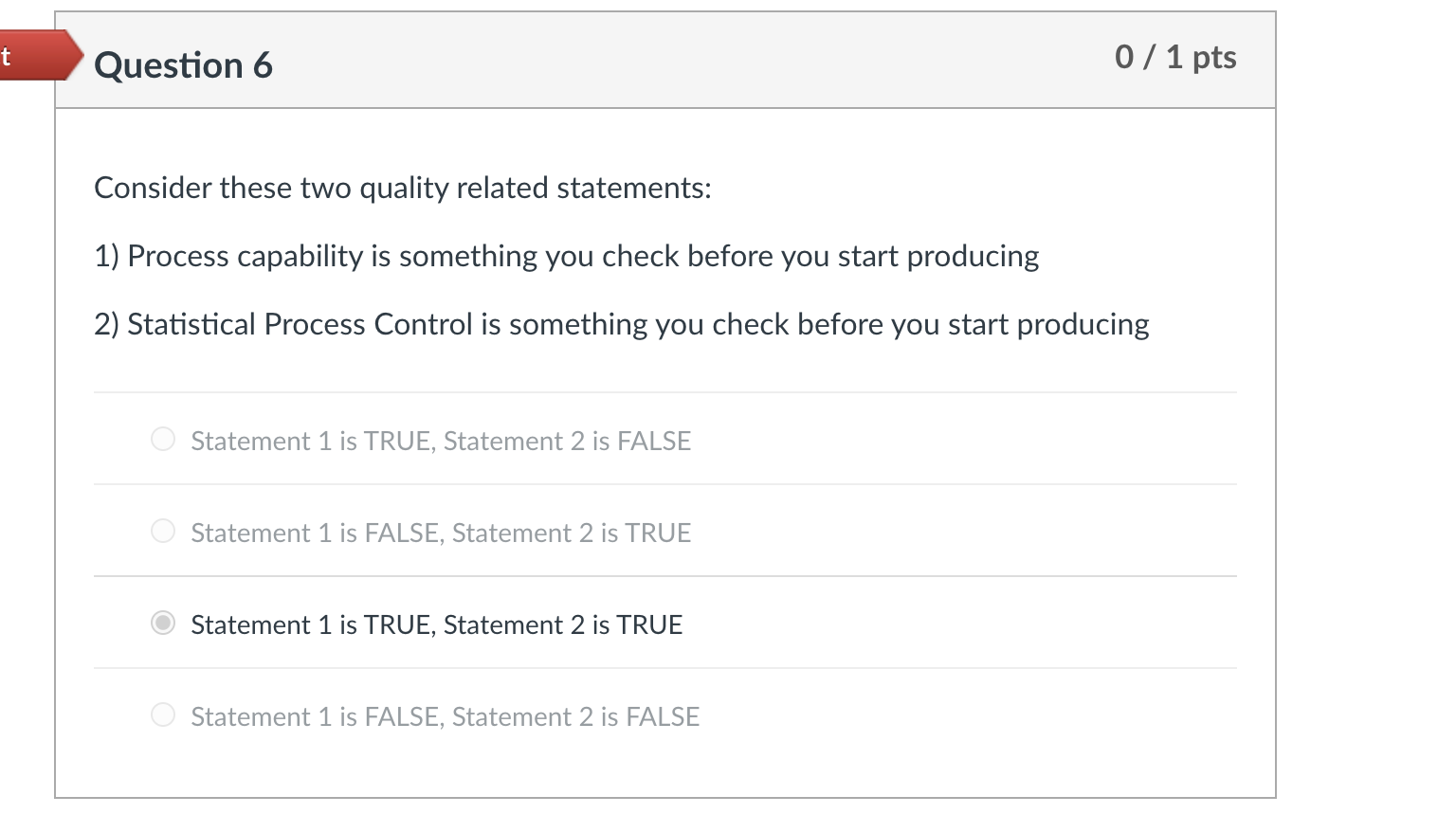Image resolution: width=1456 pixels, height=832 pixels.
Task: Click the question header bar
Action: (x=664, y=60)
